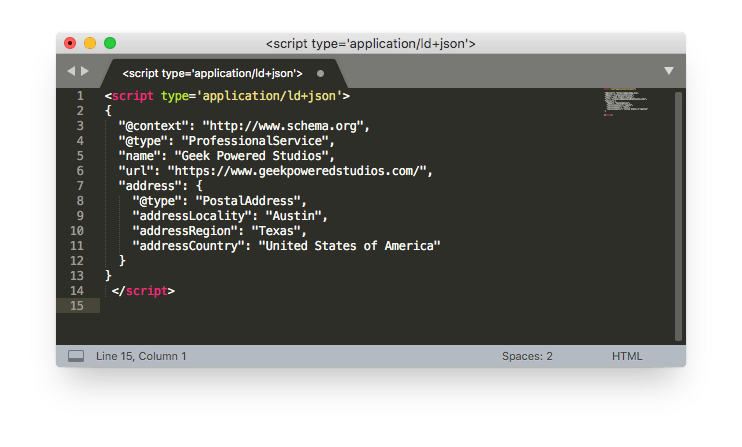Click the minimap code preview

[x=626, y=102]
